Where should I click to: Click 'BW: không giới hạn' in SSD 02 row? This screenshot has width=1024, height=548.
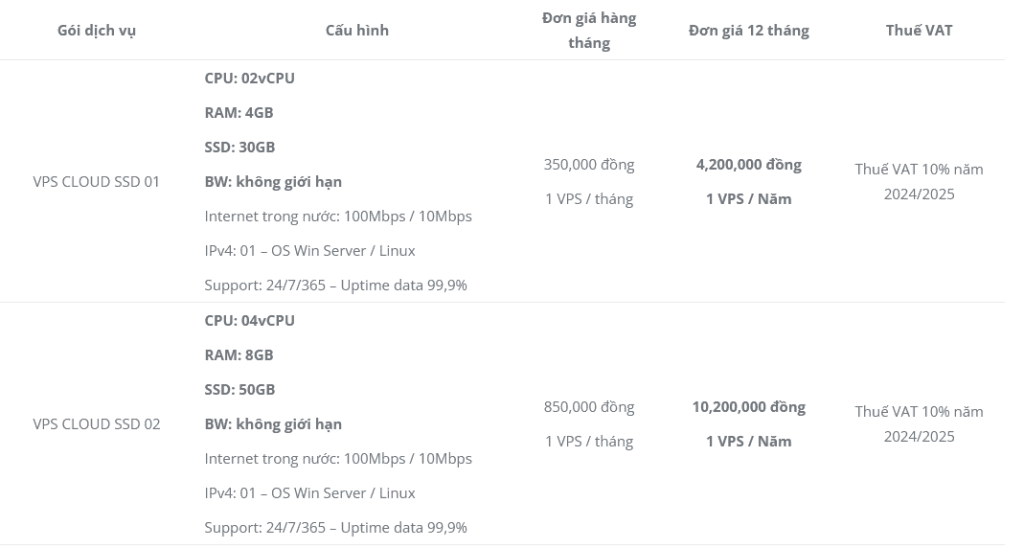point(273,425)
